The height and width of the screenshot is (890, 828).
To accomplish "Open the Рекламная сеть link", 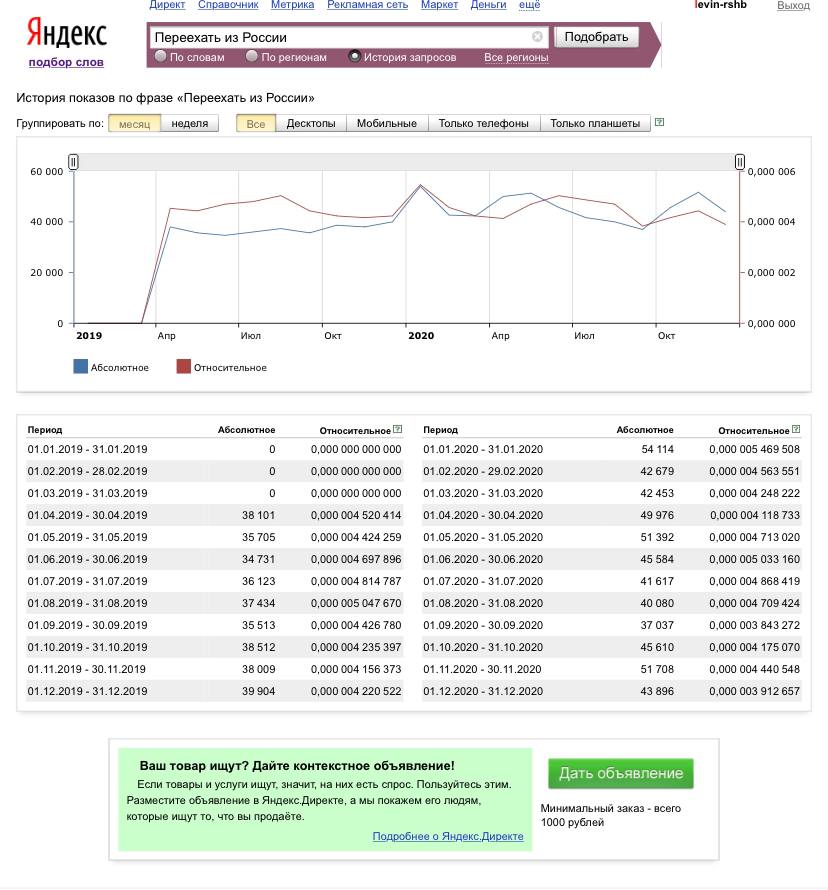I will (367, 5).
